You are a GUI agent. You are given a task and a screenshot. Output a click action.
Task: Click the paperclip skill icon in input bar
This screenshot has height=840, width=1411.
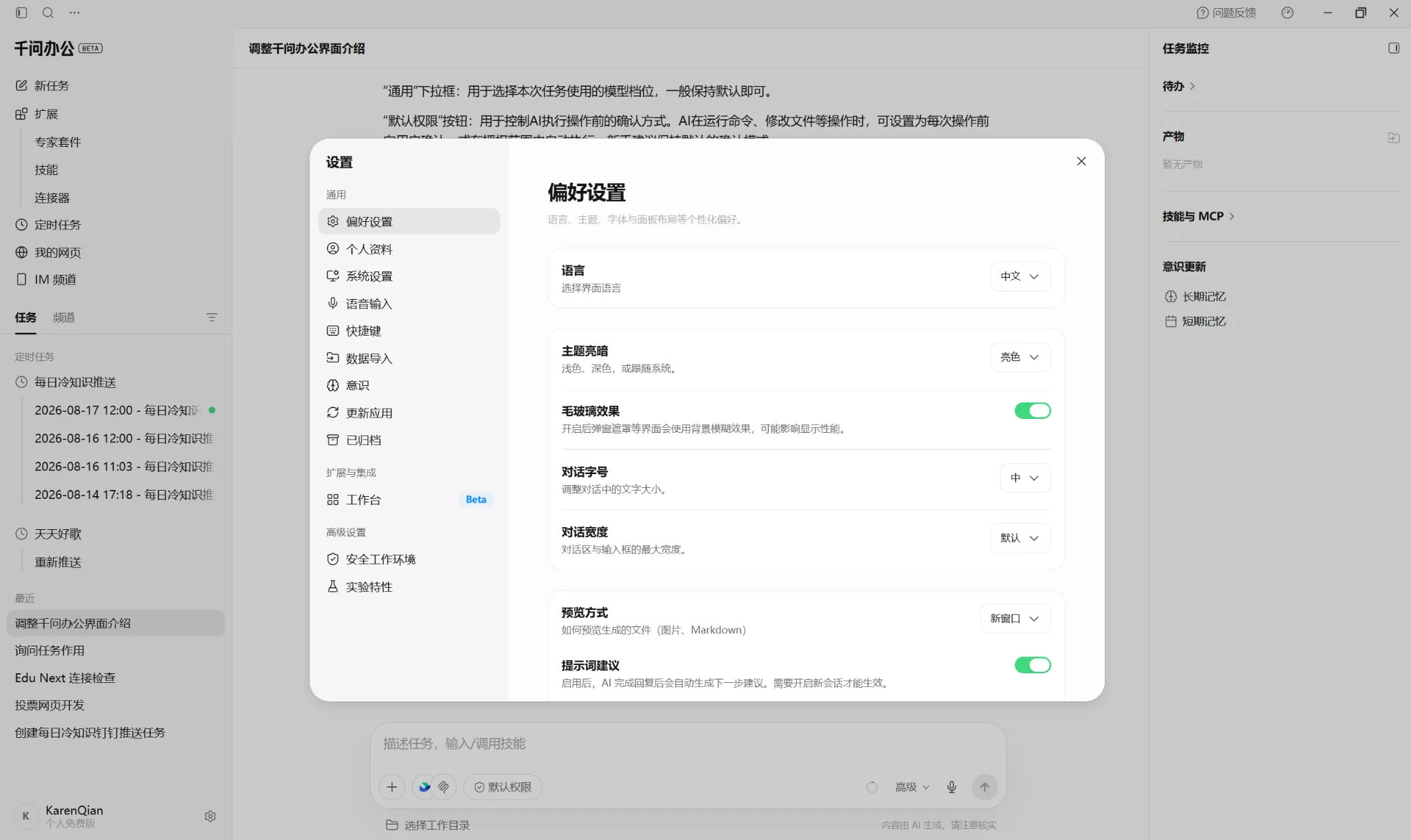point(444,787)
